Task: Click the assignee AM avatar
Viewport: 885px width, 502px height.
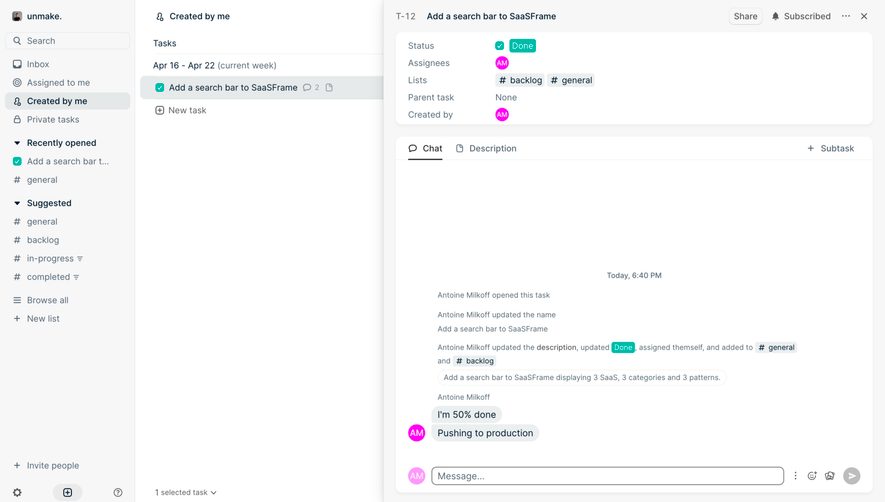Action: pos(502,63)
